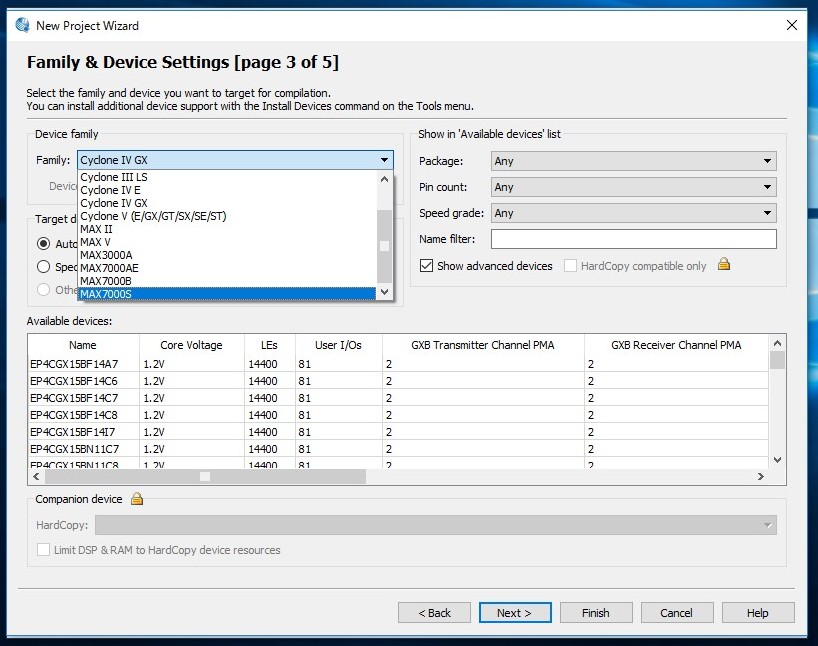Select device EP4CGX15BF14C6 in the table
Viewport: 818px width, 646px height.
[x=74, y=381]
